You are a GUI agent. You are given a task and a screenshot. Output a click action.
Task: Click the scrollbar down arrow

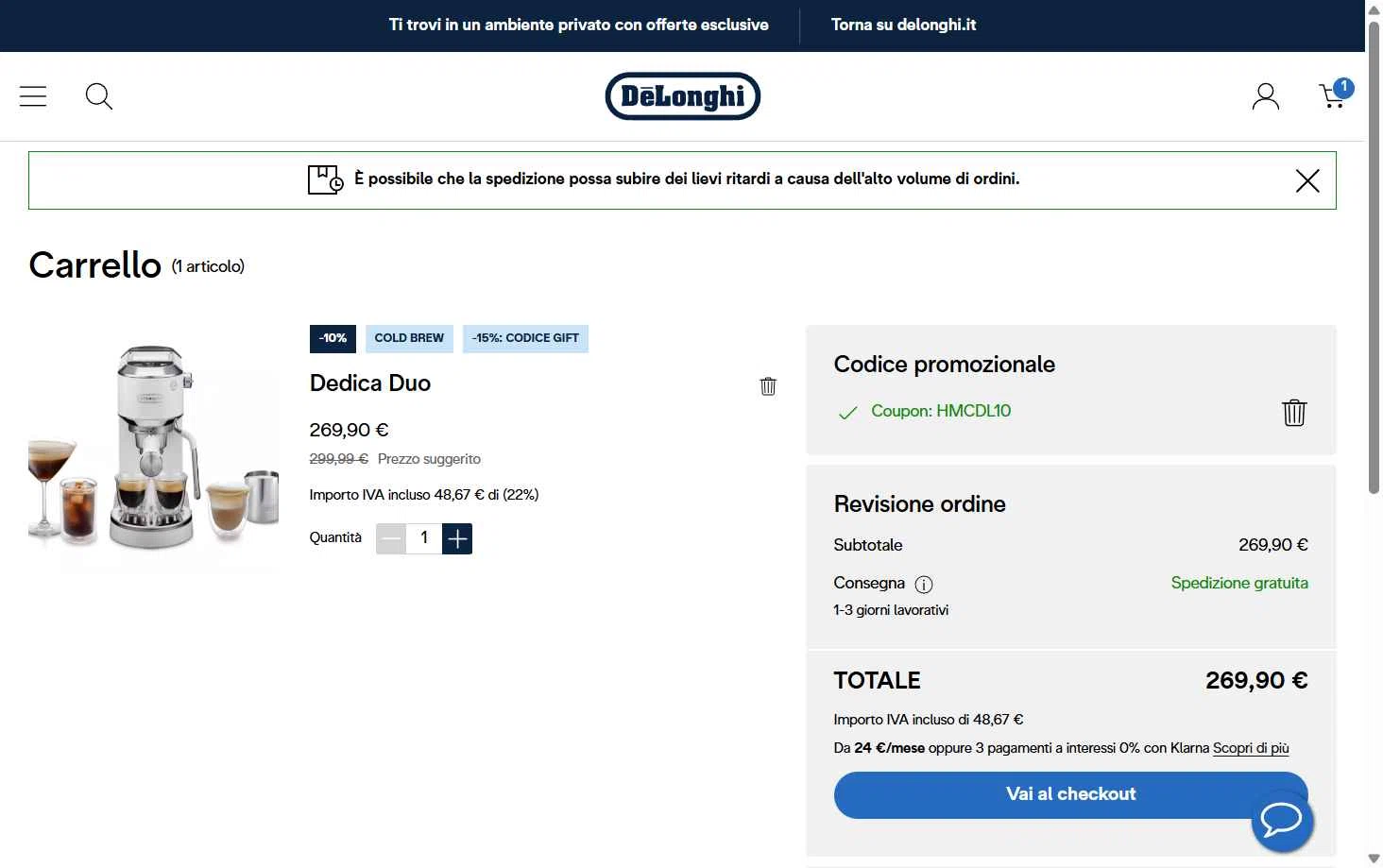point(1374,859)
